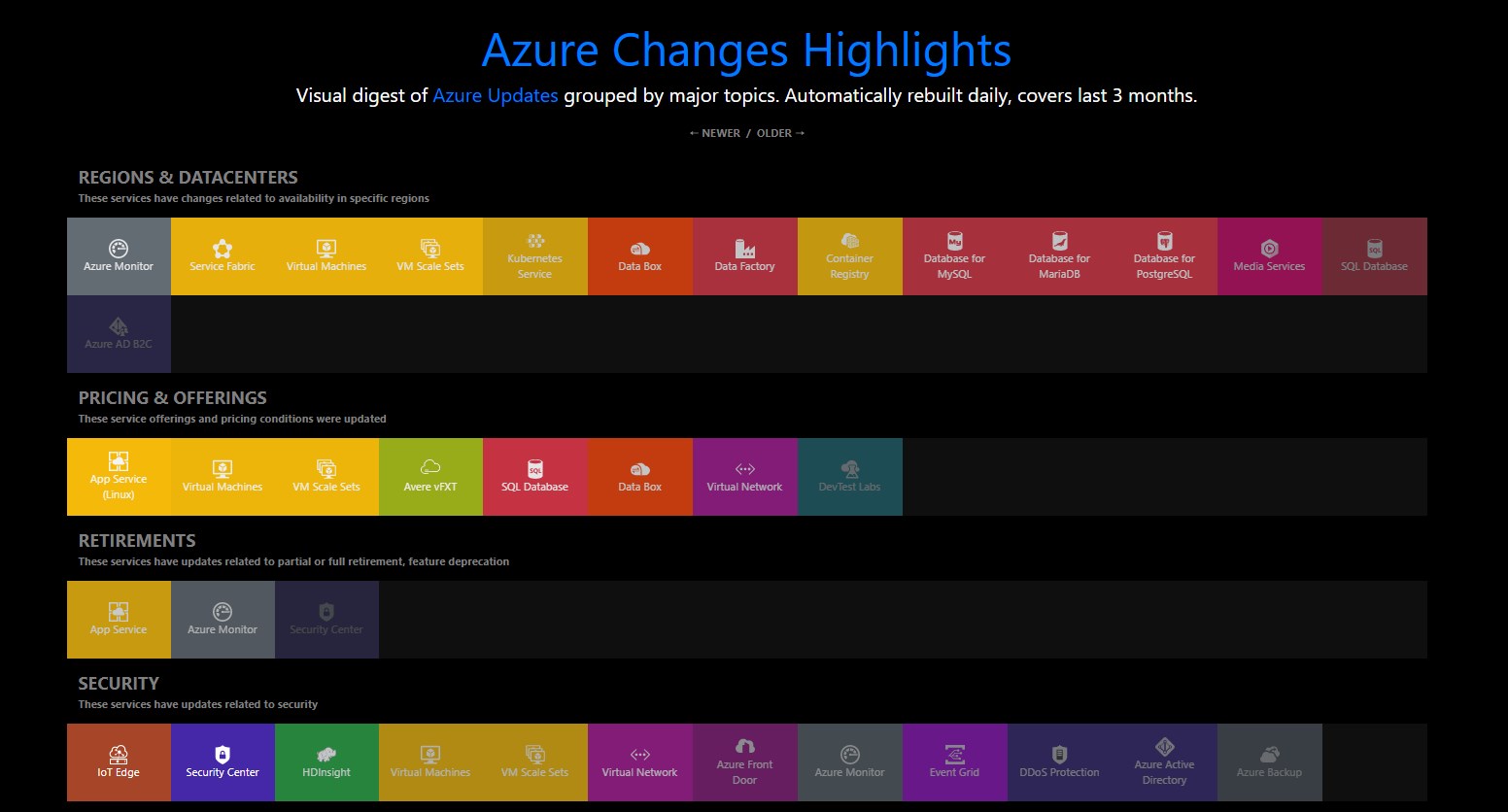This screenshot has width=1508, height=812.
Task: Click the OLDER navigation link
Action: [x=774, y=133]
